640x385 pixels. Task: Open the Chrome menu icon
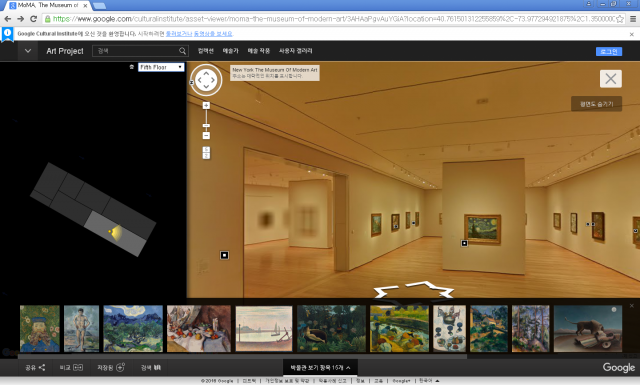click(633, 19)
